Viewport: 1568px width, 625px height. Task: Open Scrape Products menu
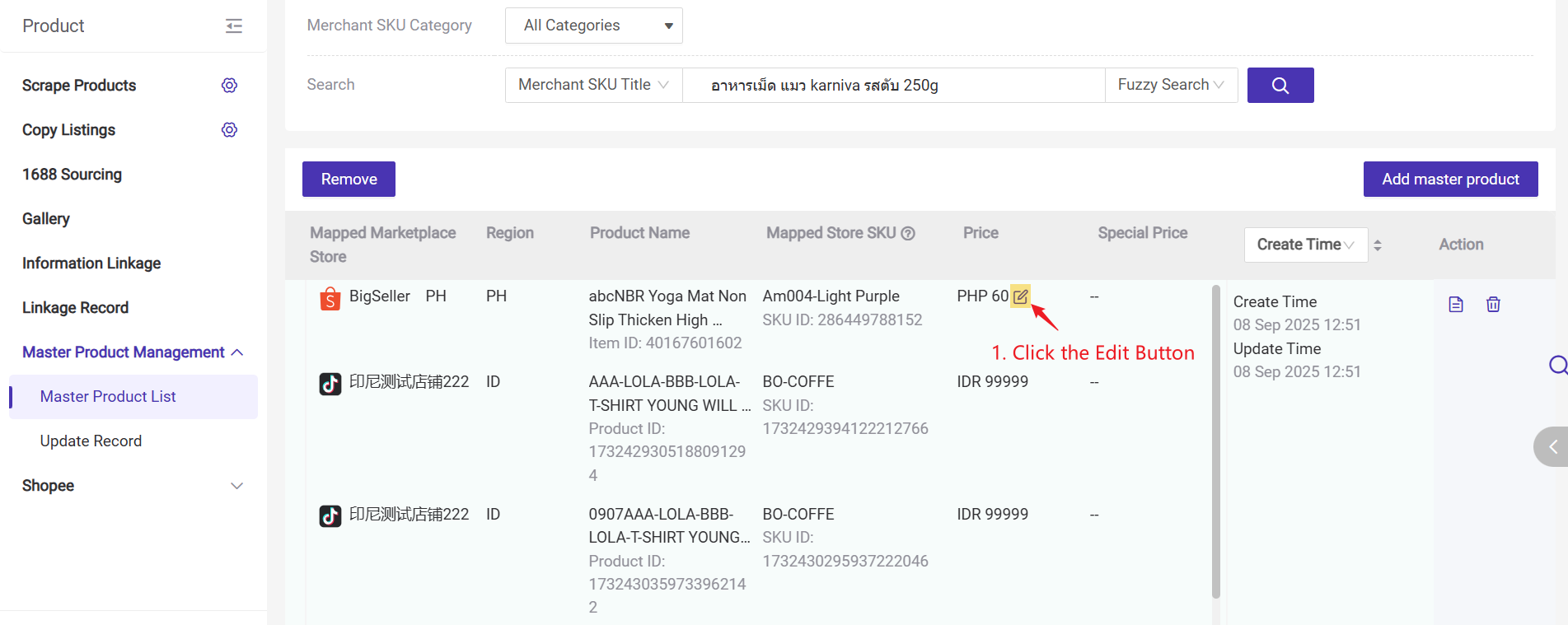point(79,86)
